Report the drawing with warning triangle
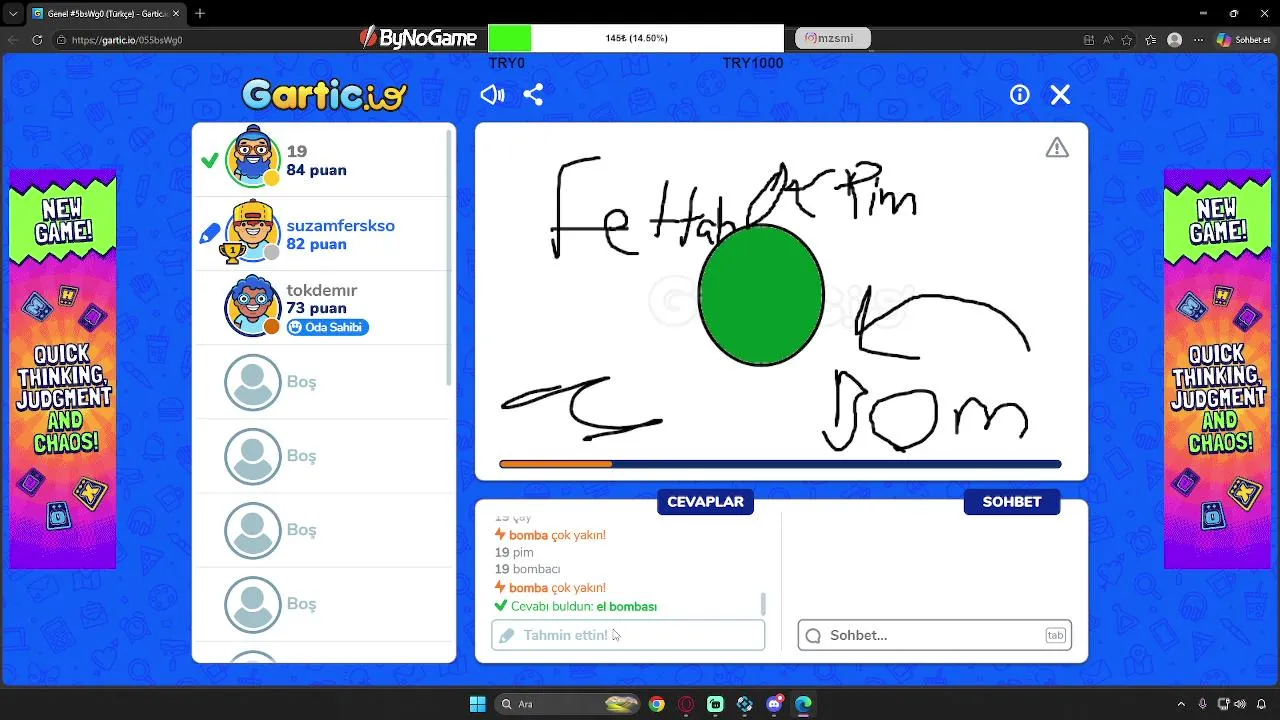The image size is (1280, 720). [x=1057, y=148]
